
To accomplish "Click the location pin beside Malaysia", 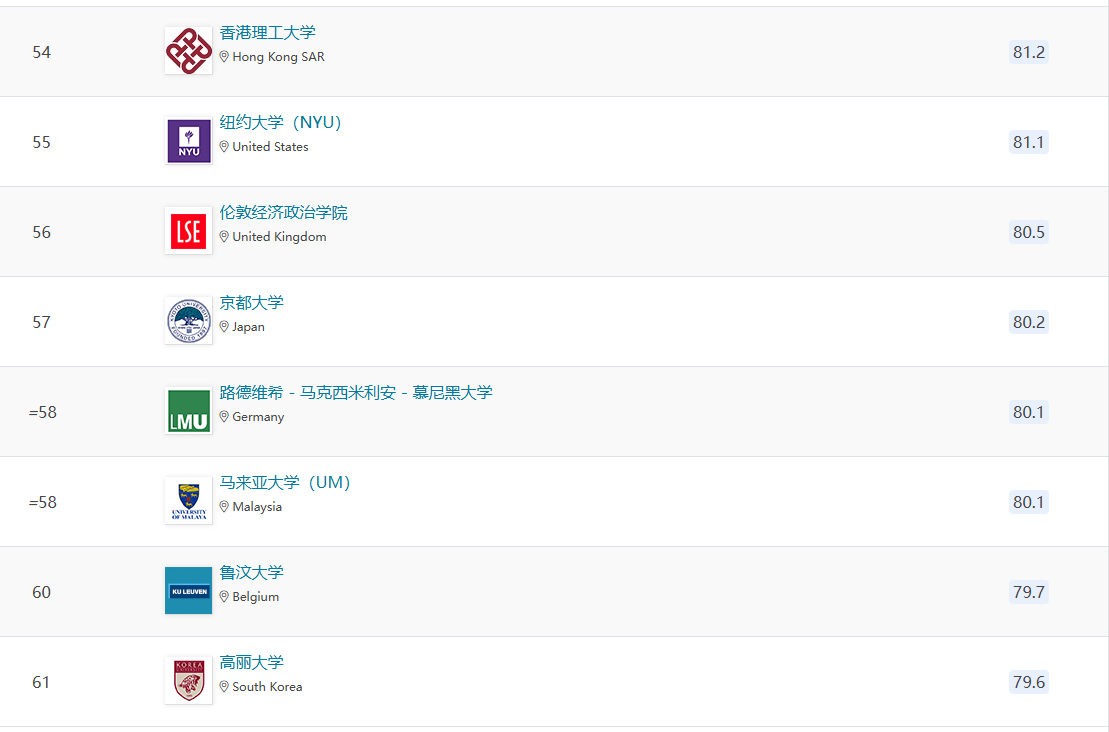I will [224, 506].
